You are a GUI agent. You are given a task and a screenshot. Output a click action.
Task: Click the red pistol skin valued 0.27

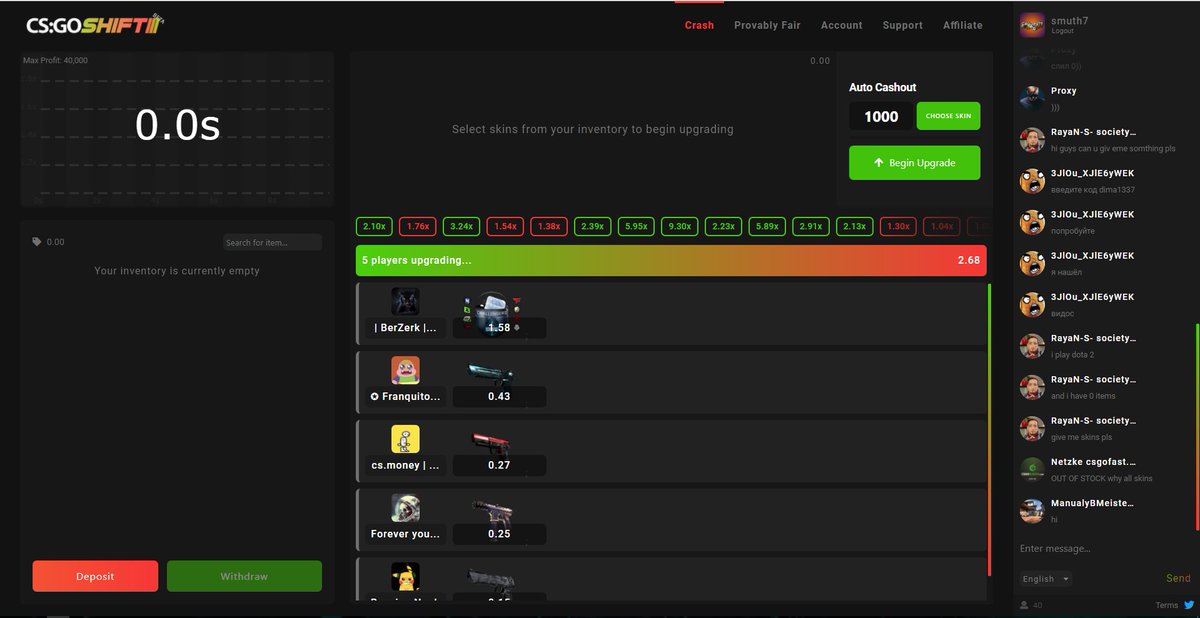[x=490, y=443]
